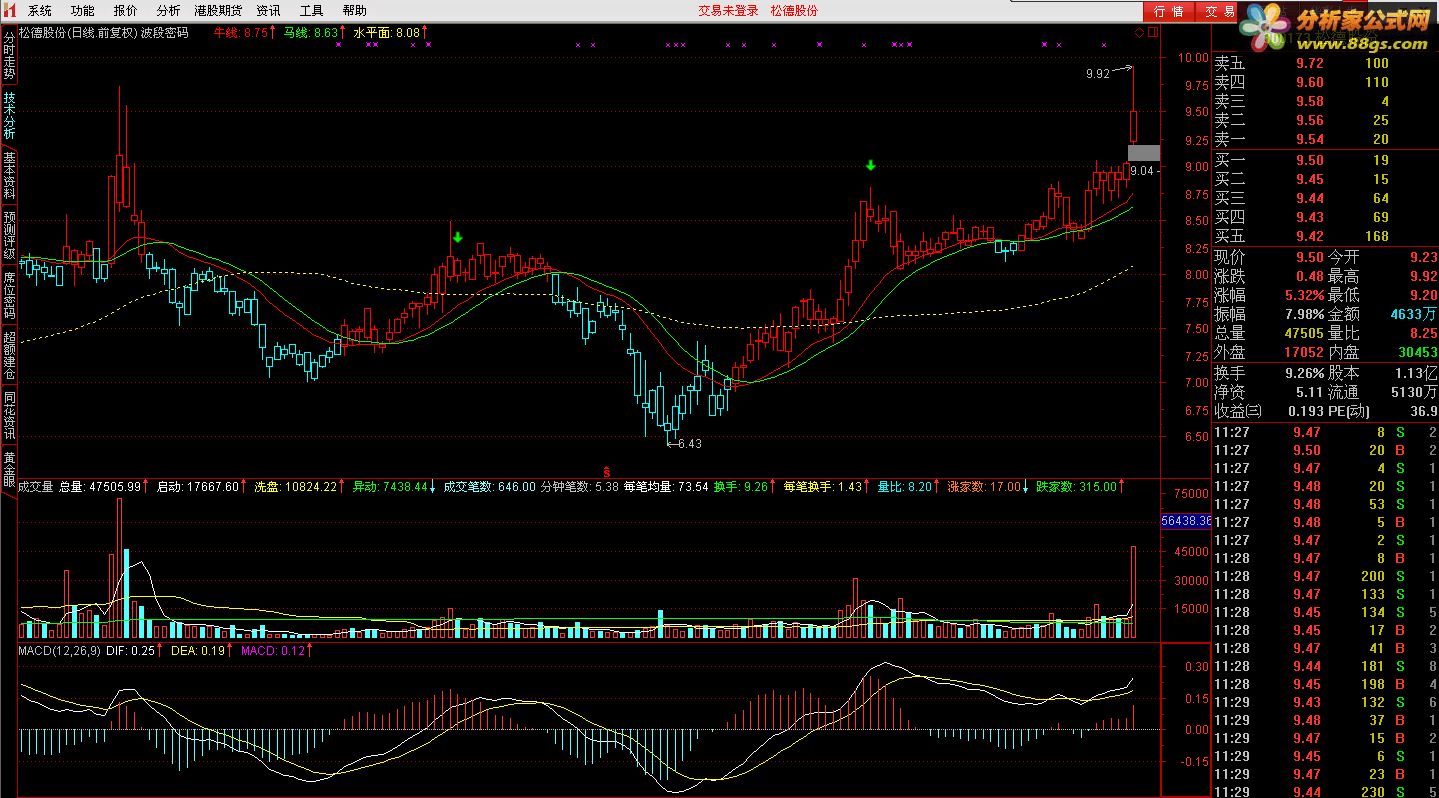Click the 马线: 8.63 indicator label
The image size is (1439, 798).
tap(312, 33)
